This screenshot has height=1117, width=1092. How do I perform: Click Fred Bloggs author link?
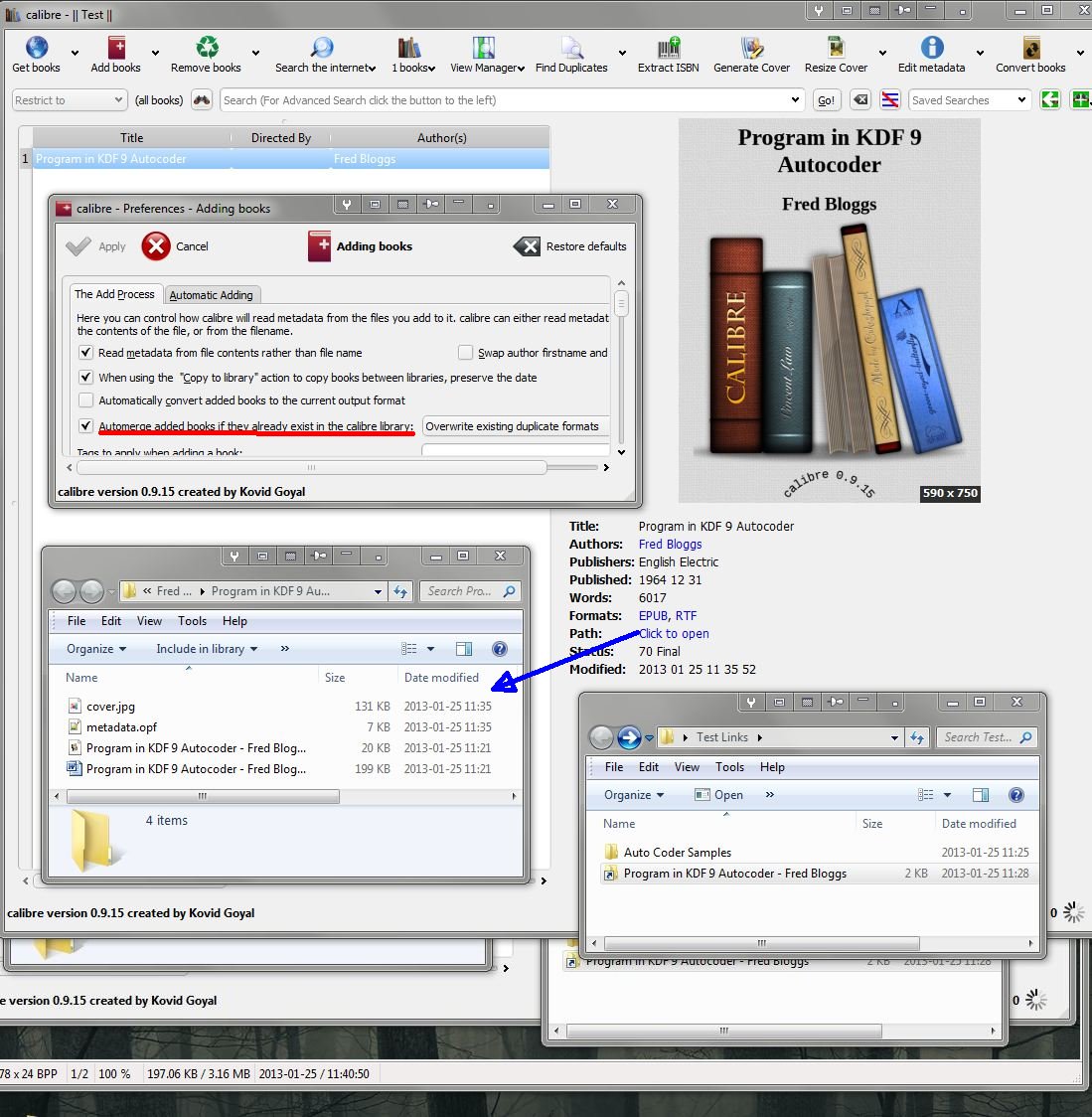(x=671, y=545)
